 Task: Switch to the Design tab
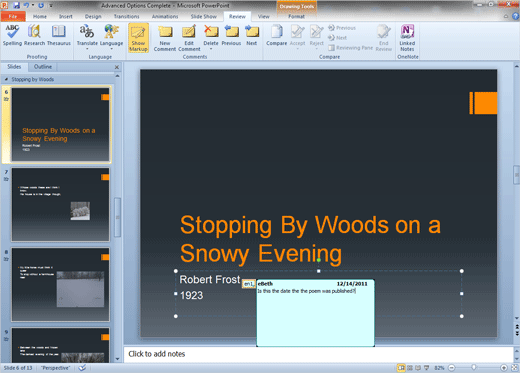[93, 16]
